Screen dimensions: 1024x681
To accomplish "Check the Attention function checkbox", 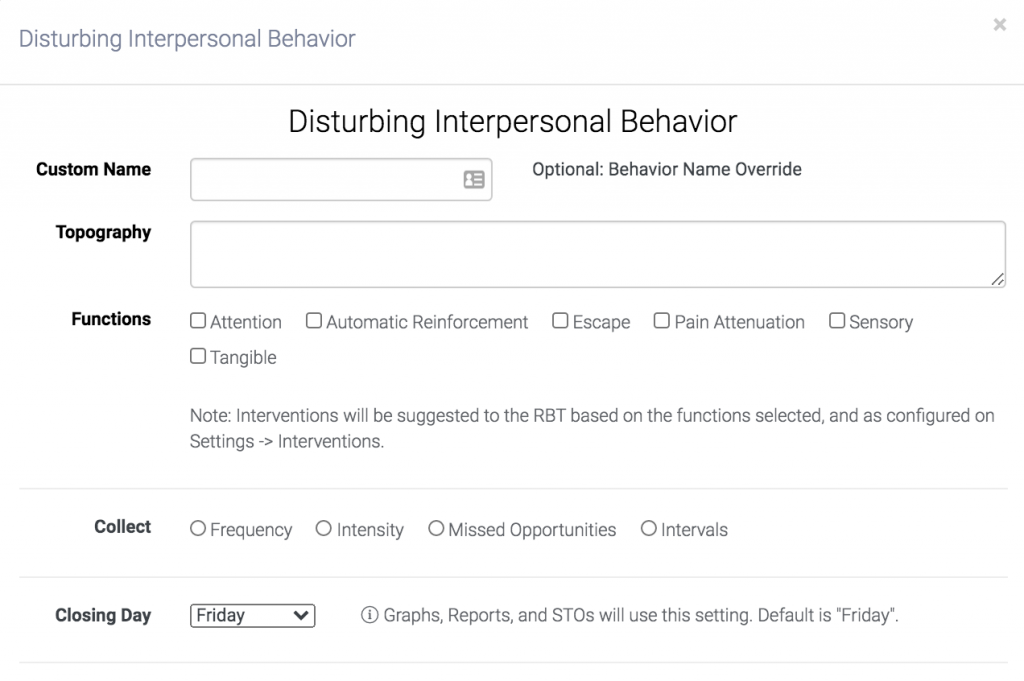I will [x=198, y=321].
